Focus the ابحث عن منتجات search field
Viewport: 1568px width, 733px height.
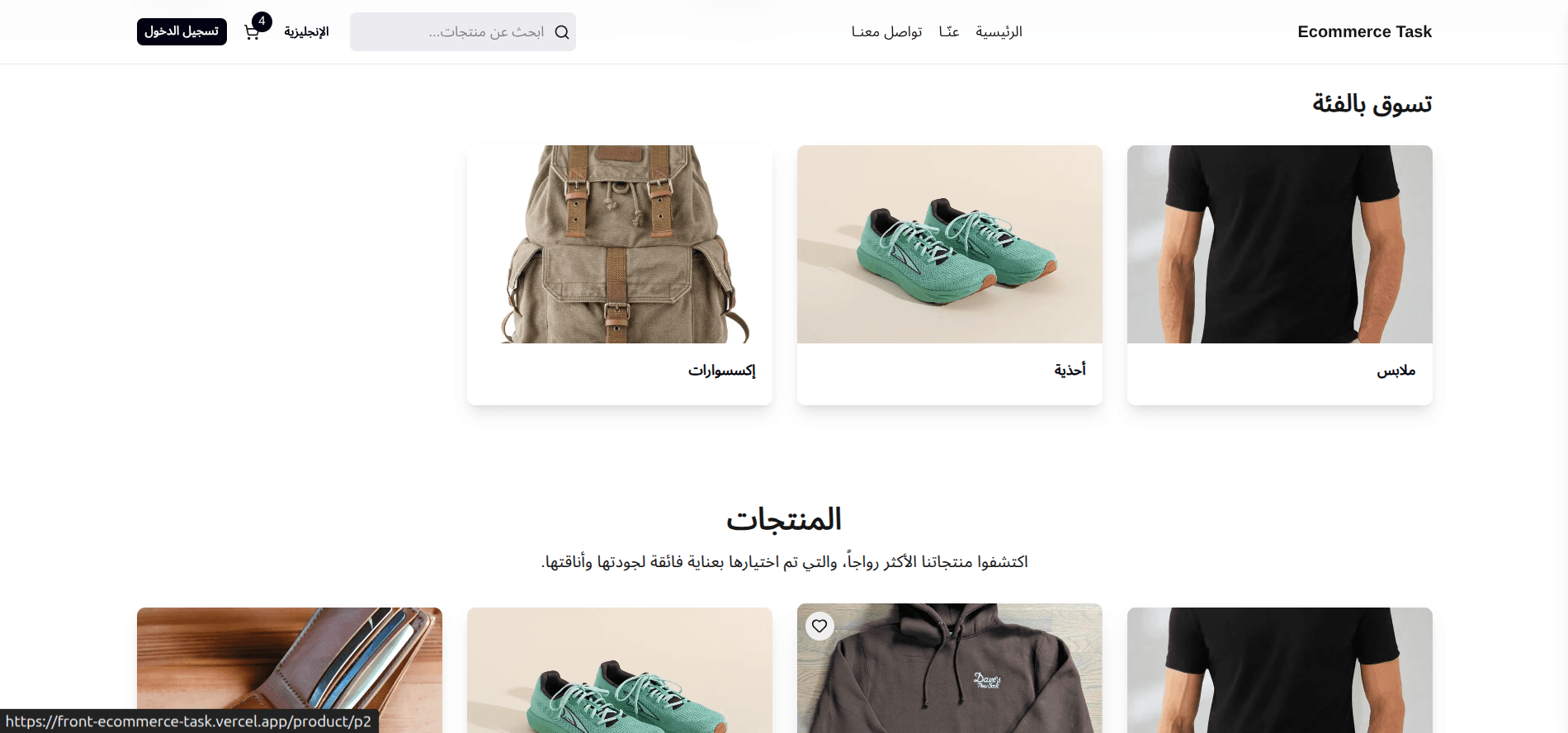[463, 31]
